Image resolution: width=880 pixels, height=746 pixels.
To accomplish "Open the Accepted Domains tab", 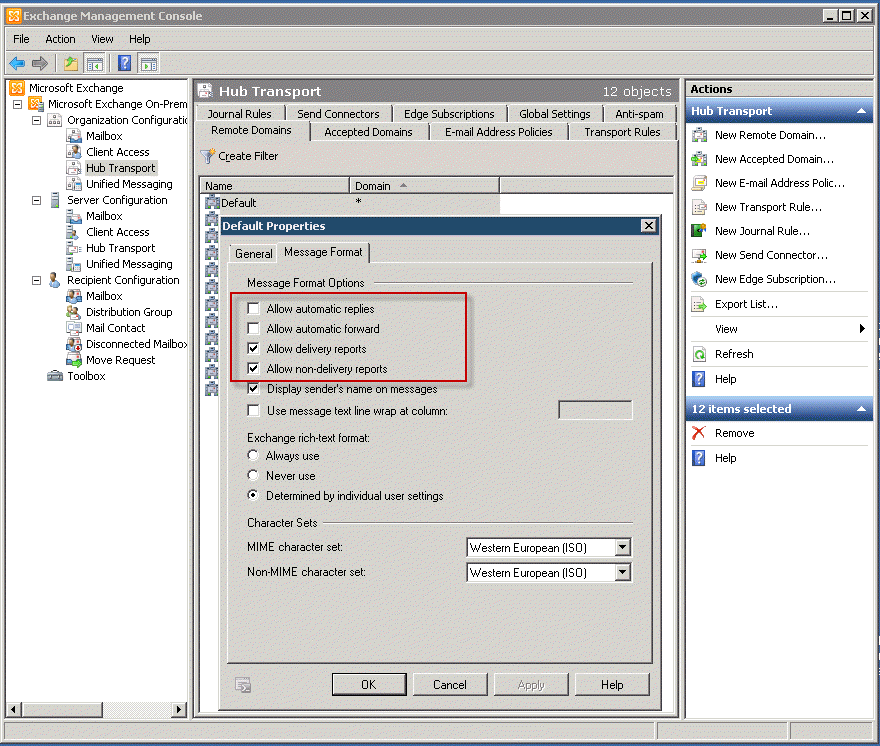I will [368, 132].
